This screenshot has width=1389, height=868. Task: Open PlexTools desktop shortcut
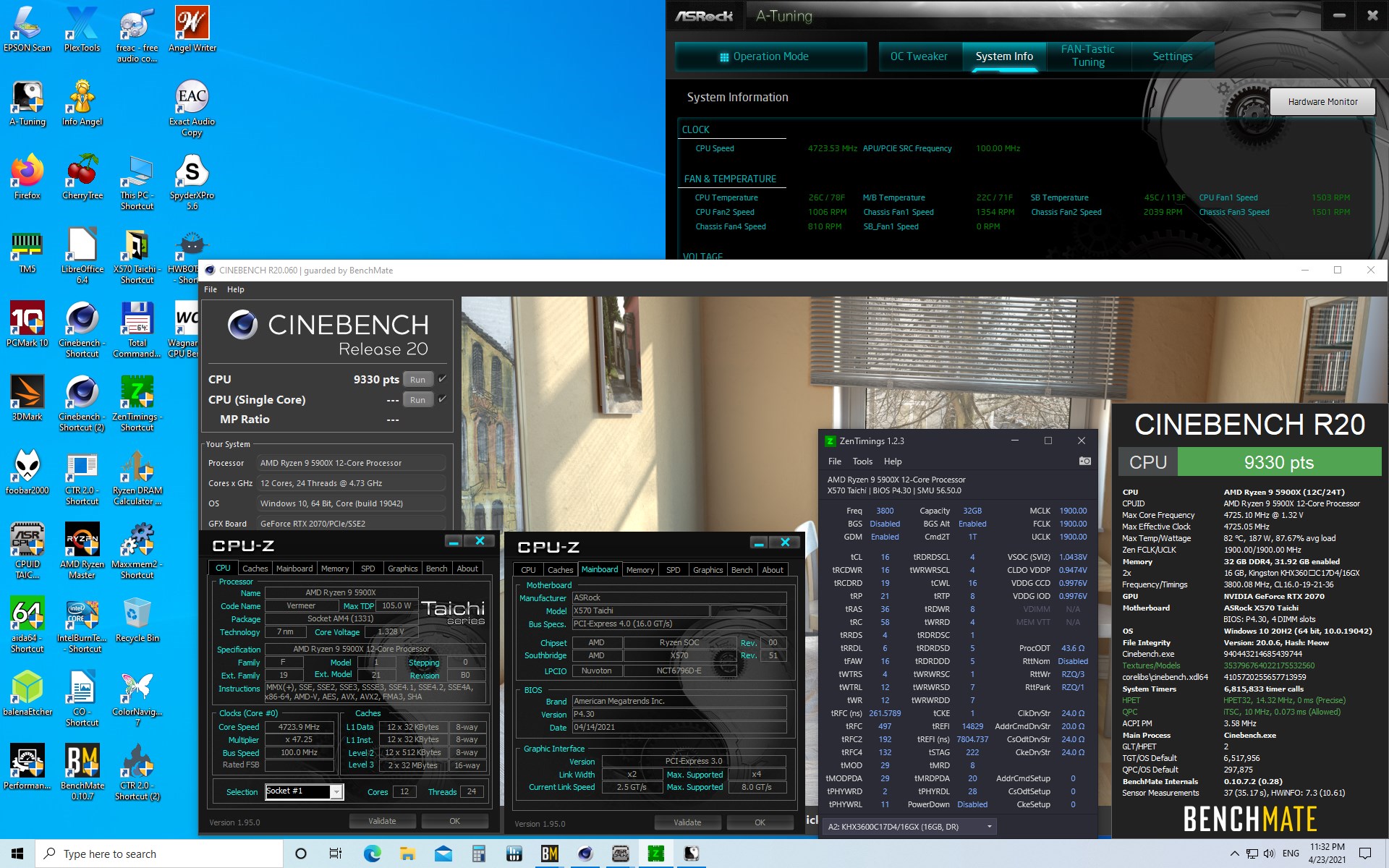pyautogui.click(x=82, y=29)
